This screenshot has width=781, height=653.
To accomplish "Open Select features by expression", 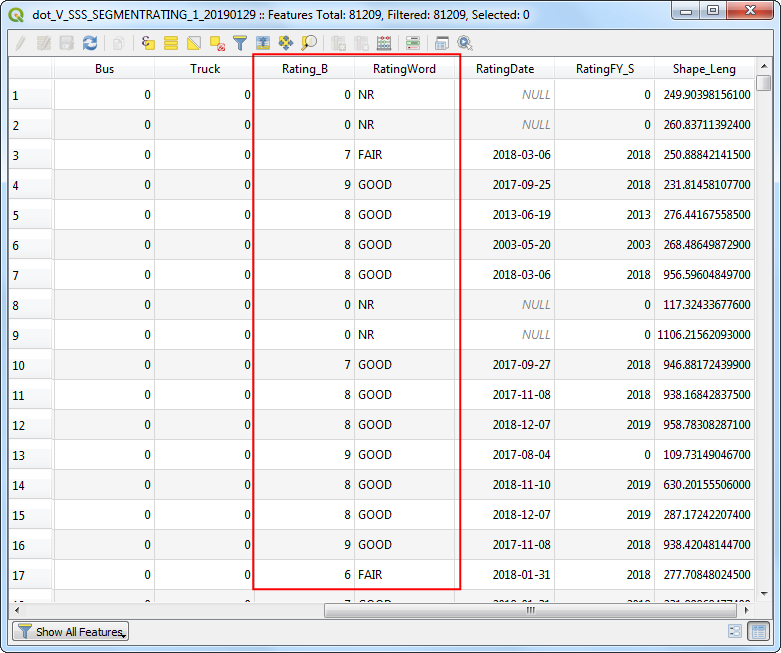I will tap(148, 43).
